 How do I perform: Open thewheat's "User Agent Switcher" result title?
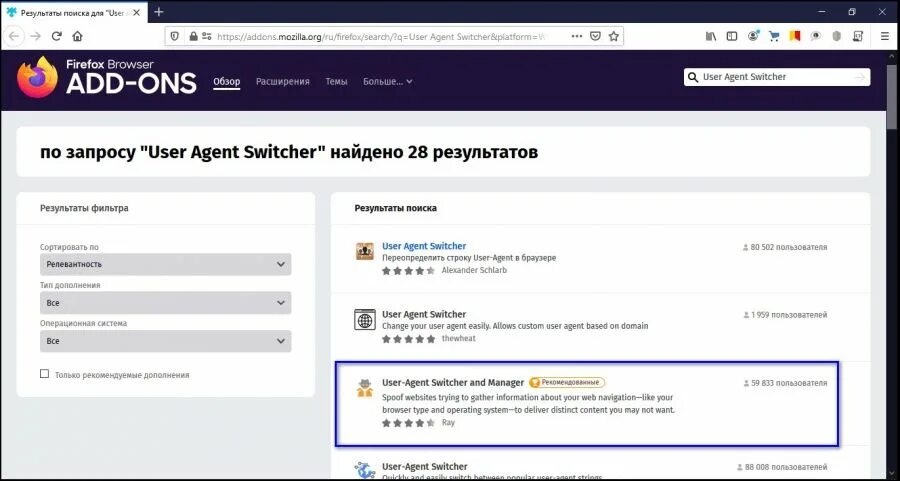[424, 314]
